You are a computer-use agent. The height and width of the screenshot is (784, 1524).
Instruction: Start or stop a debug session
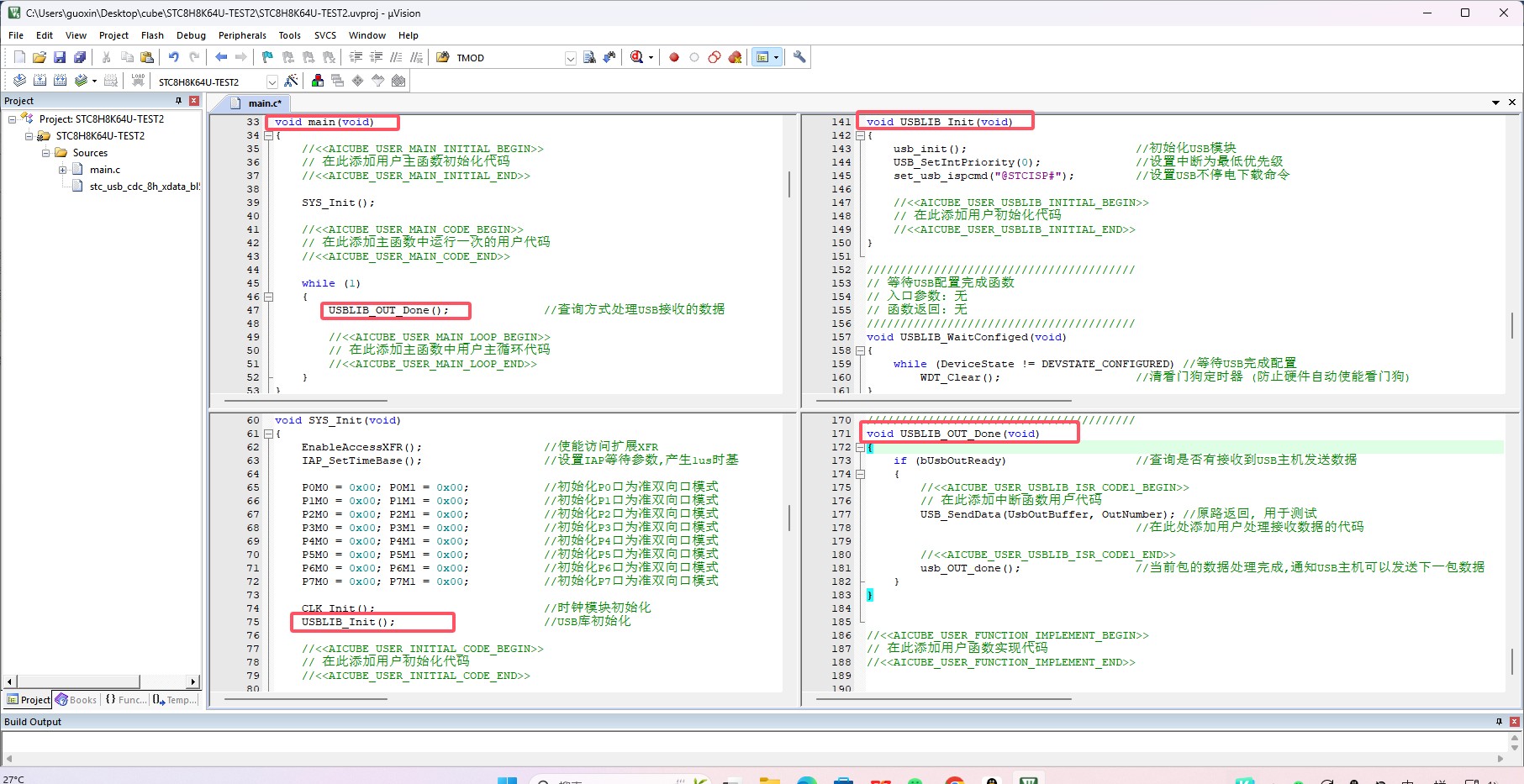point(636,57)
